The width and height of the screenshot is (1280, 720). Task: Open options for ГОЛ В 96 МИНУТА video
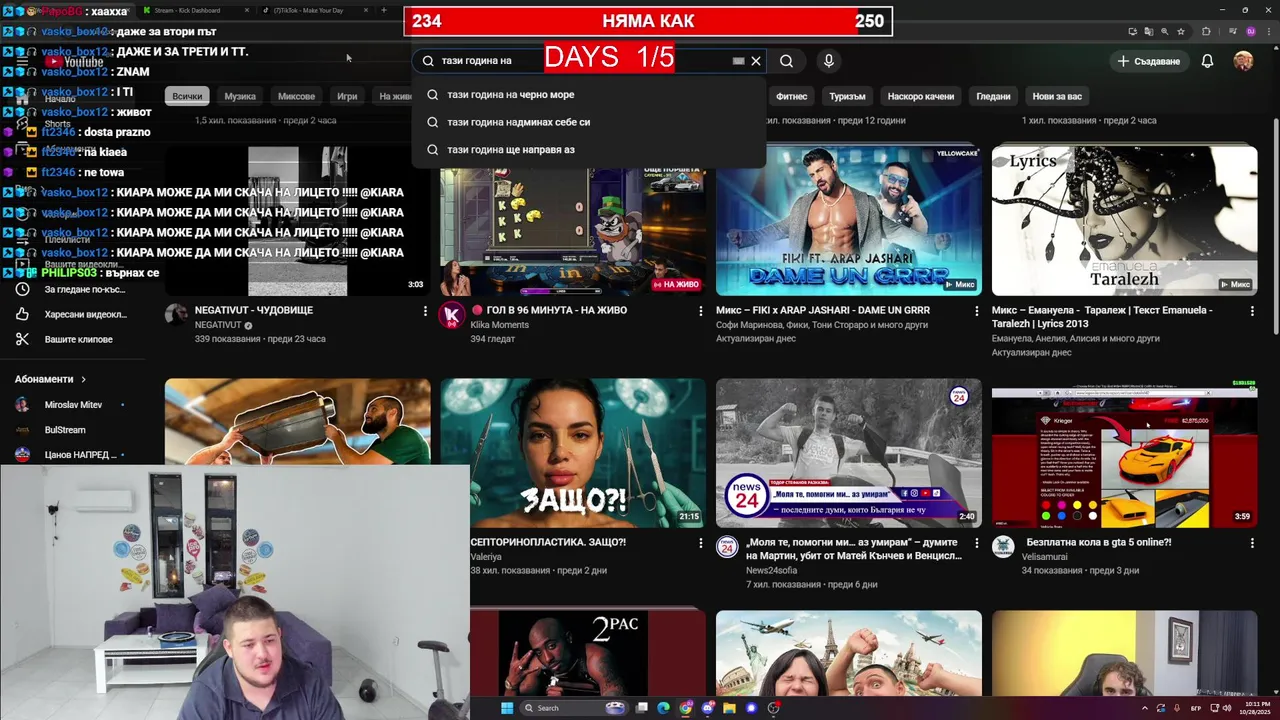(x=701, y=311)
